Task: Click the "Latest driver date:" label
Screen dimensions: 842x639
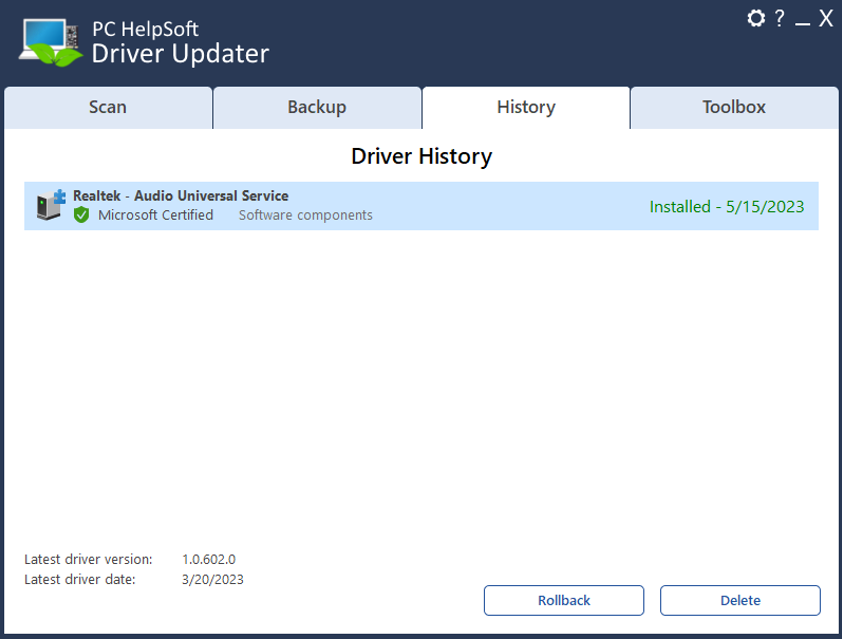Action: (x=80, y=580)
